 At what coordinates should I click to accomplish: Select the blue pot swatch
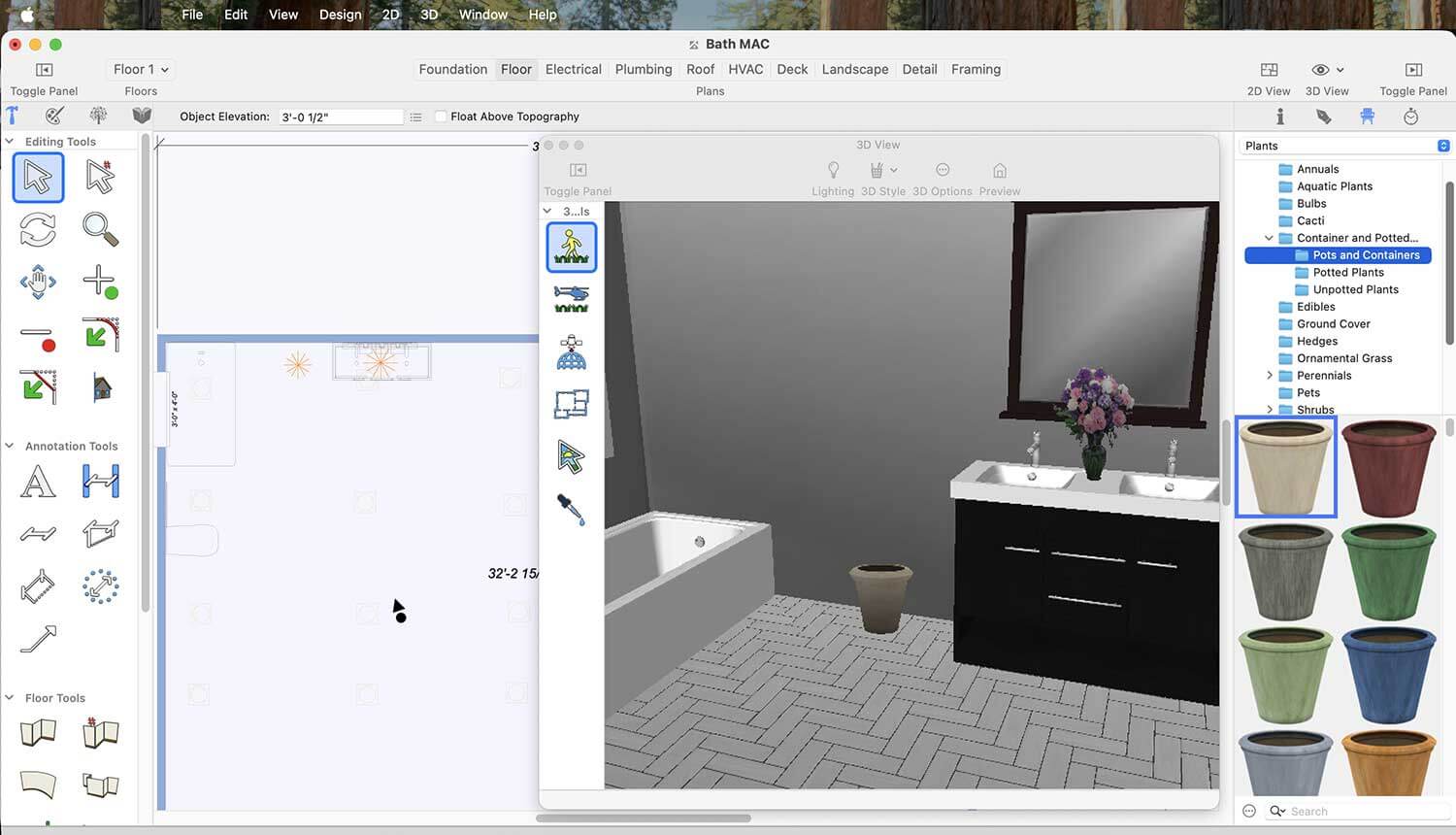click(1388, 674)
